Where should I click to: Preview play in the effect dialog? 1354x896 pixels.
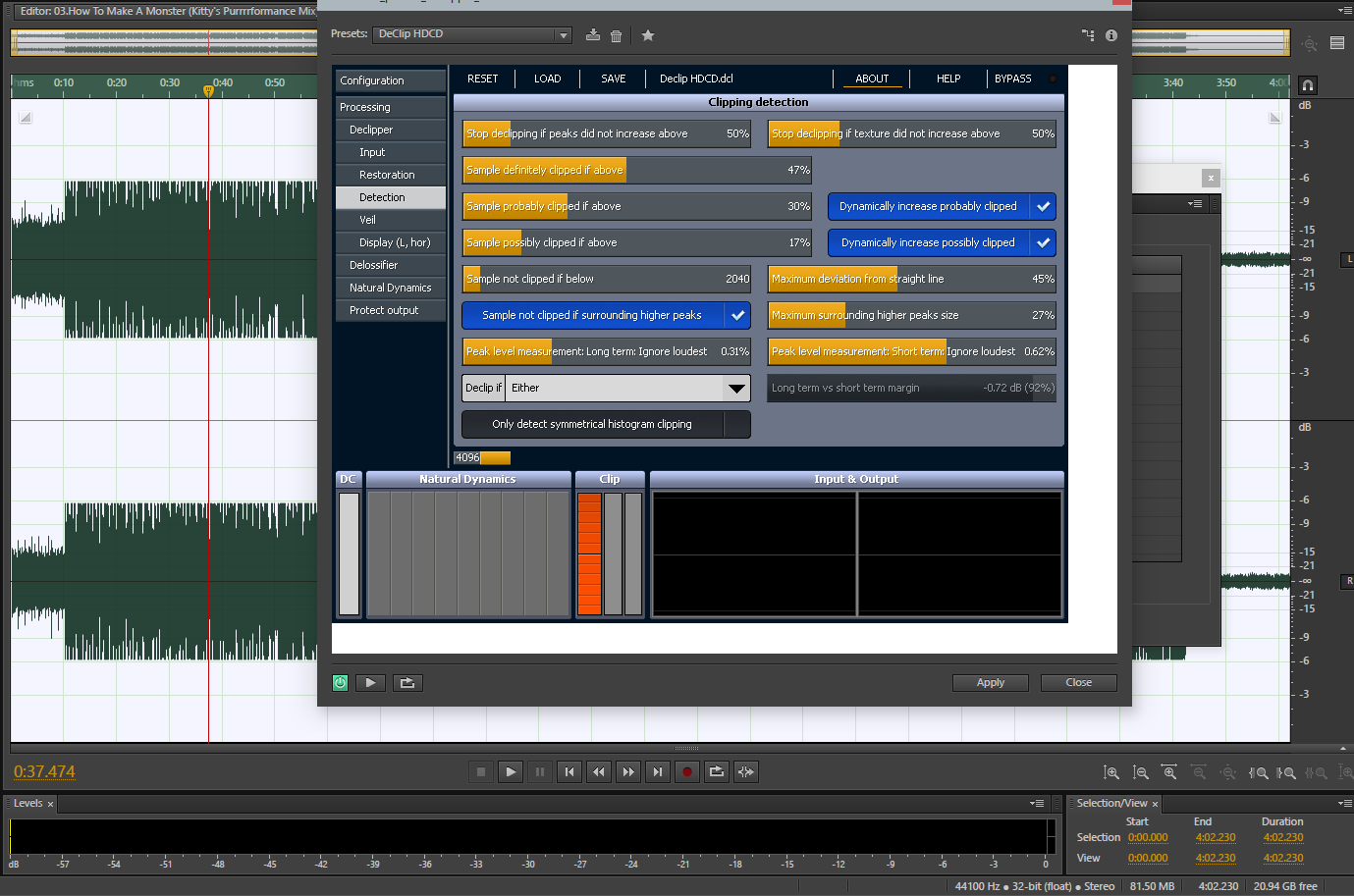[370, 683]
